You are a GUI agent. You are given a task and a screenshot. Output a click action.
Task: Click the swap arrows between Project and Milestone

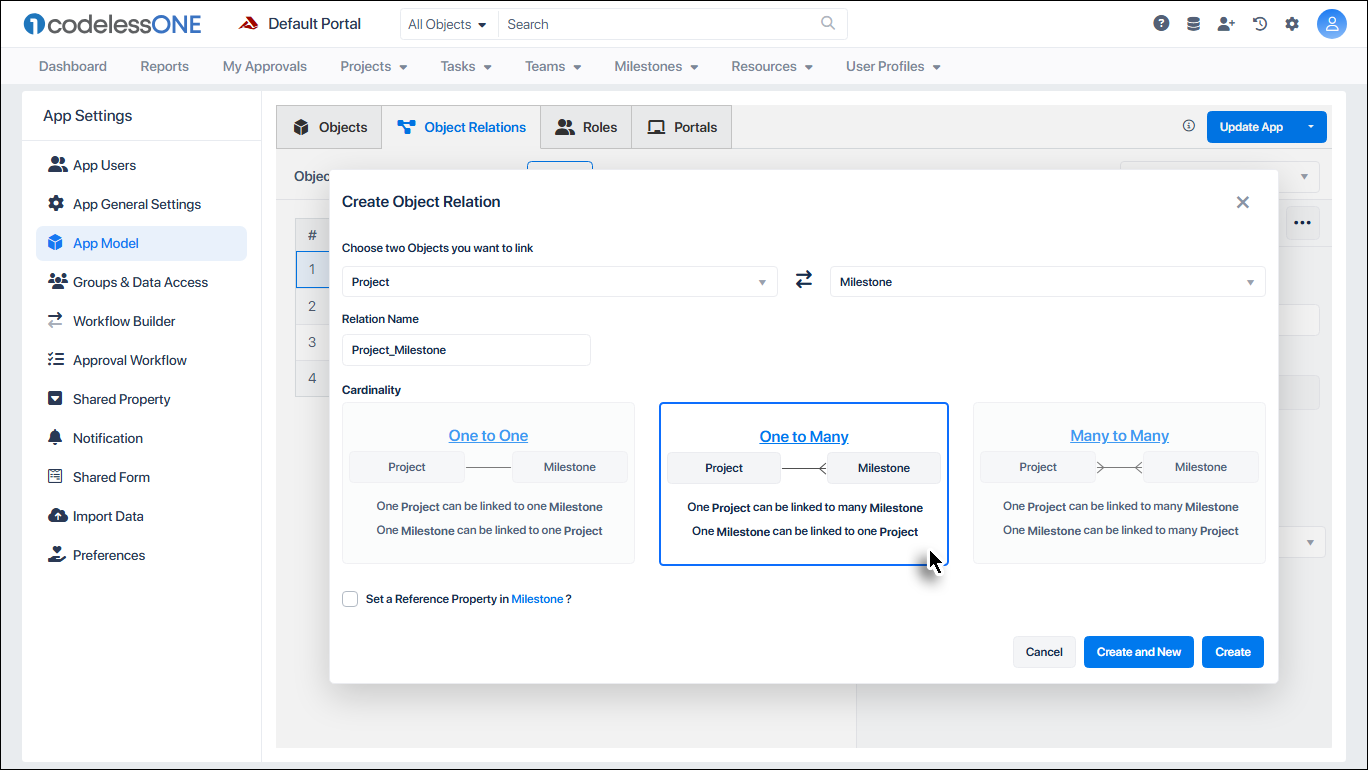803,281
